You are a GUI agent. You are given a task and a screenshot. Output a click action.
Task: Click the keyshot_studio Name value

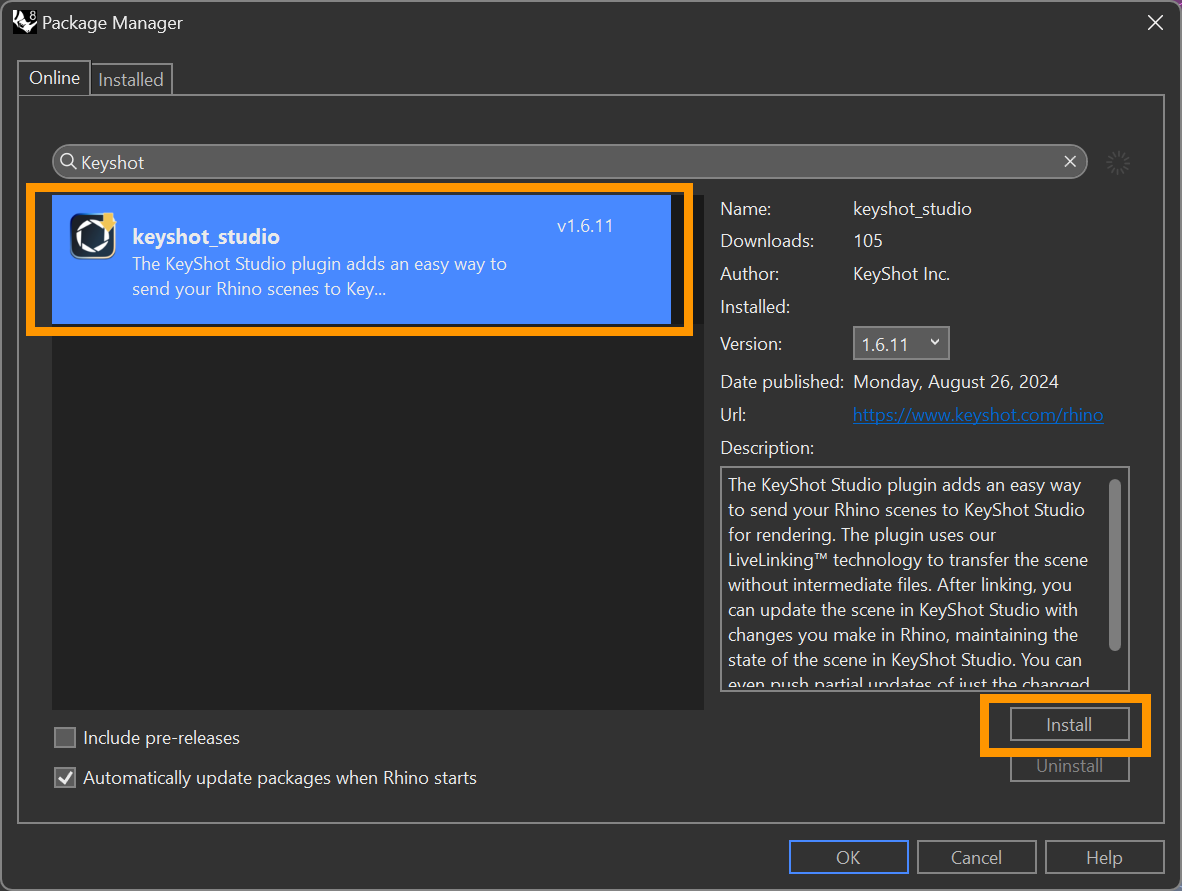point(912,209)
